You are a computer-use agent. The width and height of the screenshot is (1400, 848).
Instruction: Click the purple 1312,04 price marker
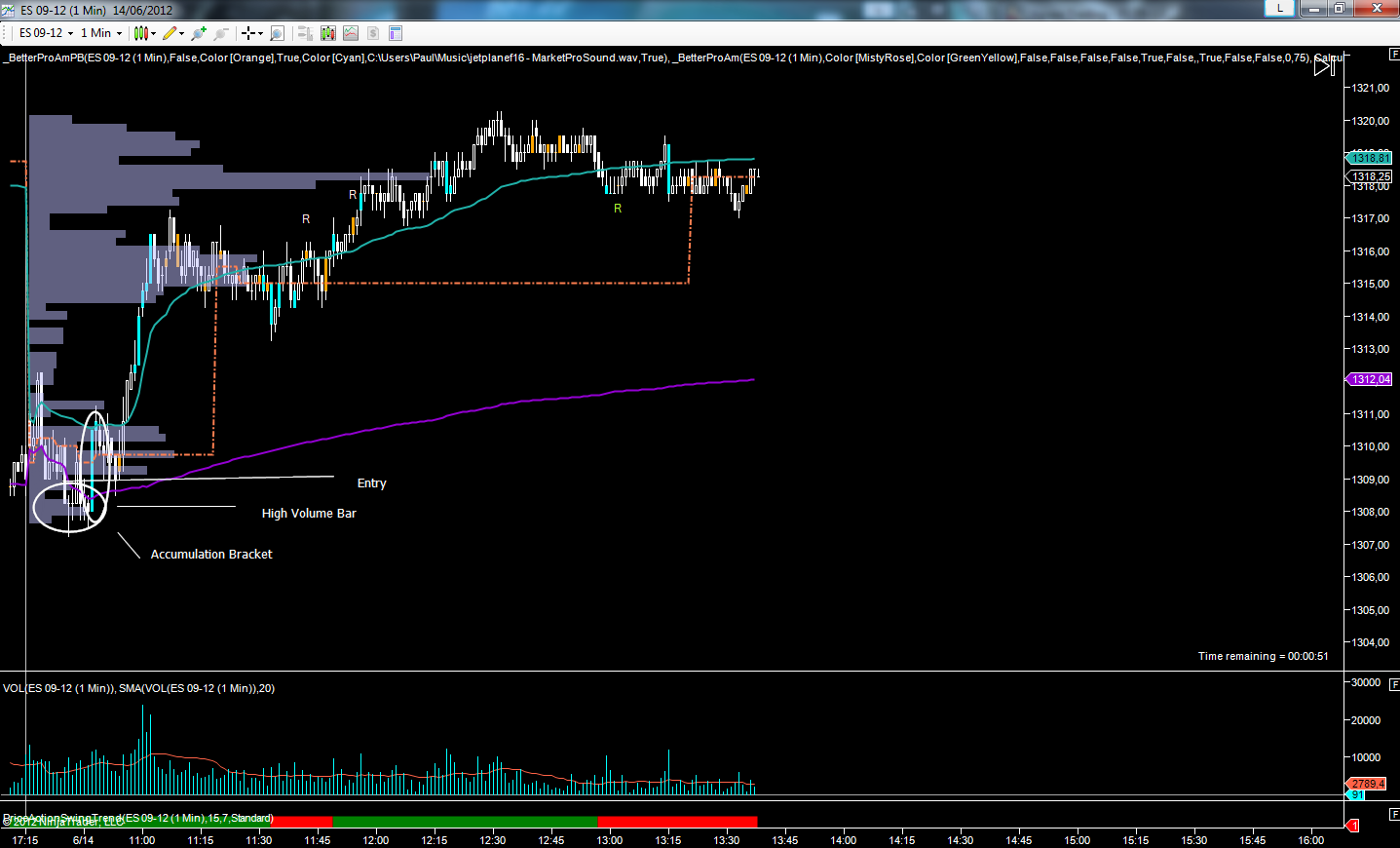pos(1370,379)
